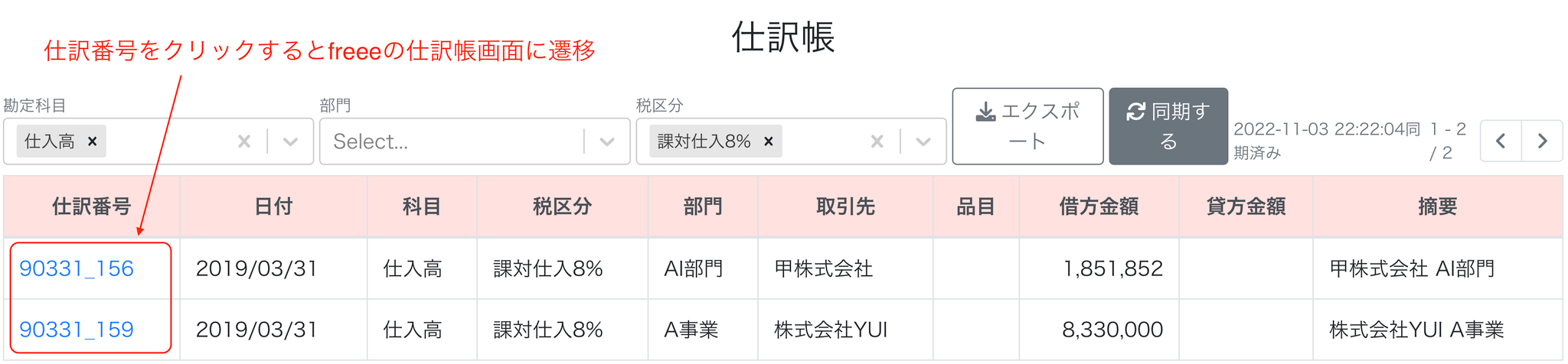The width and height of the screenshot is (1568, 364).
Task: Click the 同期する sync button
Action: (x=1168, y=126)
